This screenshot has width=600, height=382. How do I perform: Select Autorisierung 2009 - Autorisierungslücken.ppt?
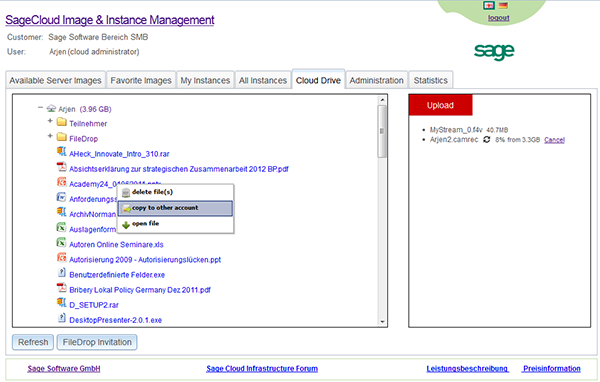(x=145, y=260)
